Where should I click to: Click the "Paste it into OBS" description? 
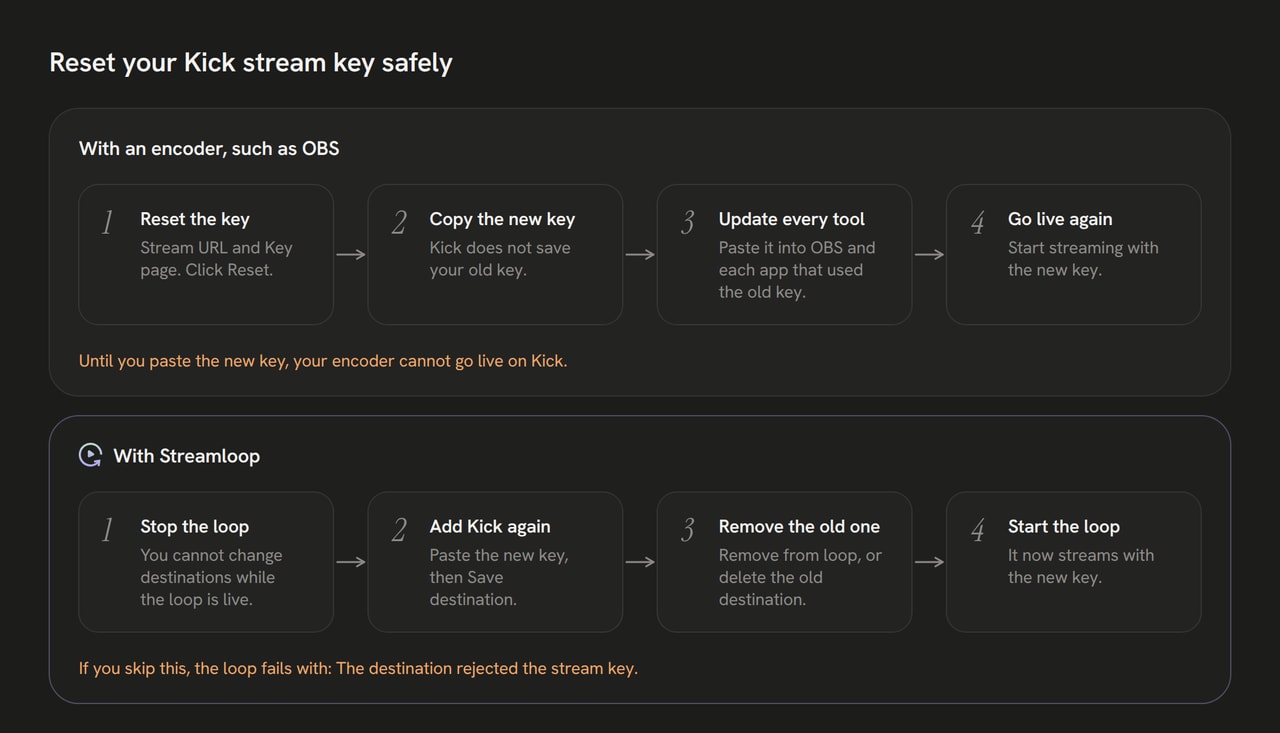coord(797,270)
